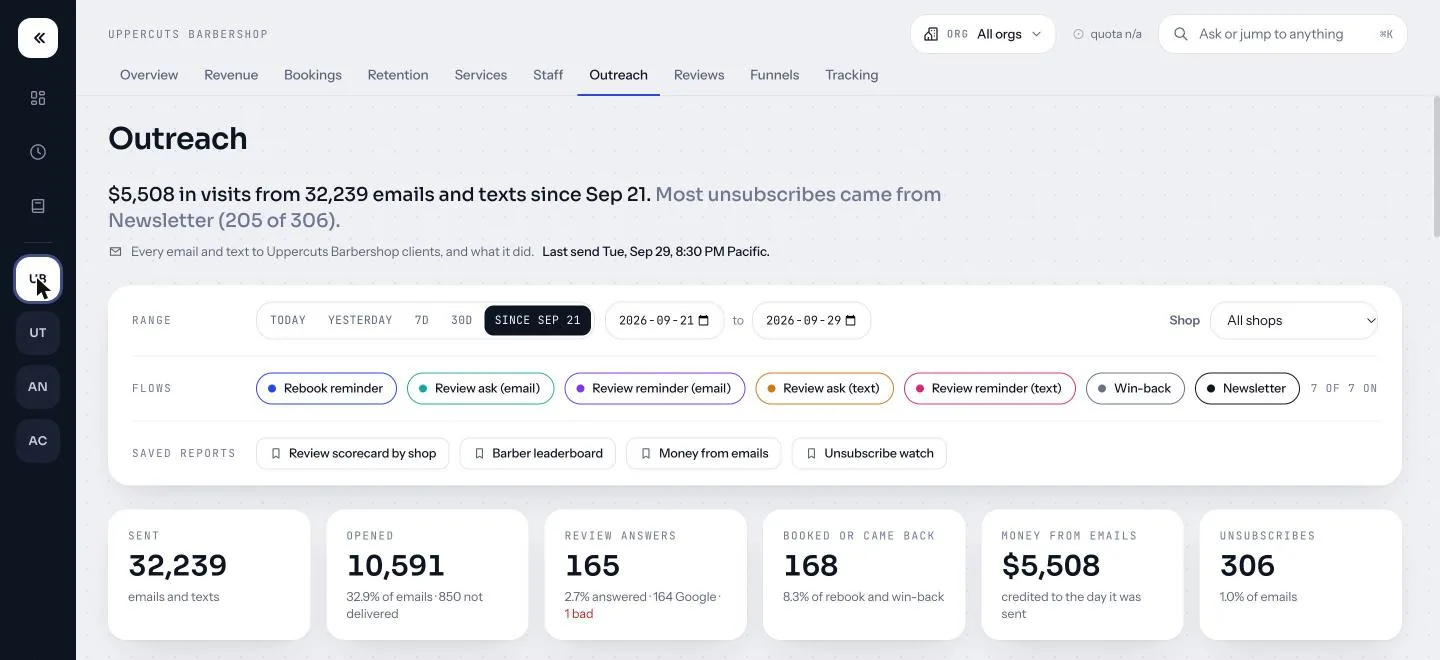1440x660 pixels.
Task: Switch to the AC workspace
Action: [x=38, y=441]
